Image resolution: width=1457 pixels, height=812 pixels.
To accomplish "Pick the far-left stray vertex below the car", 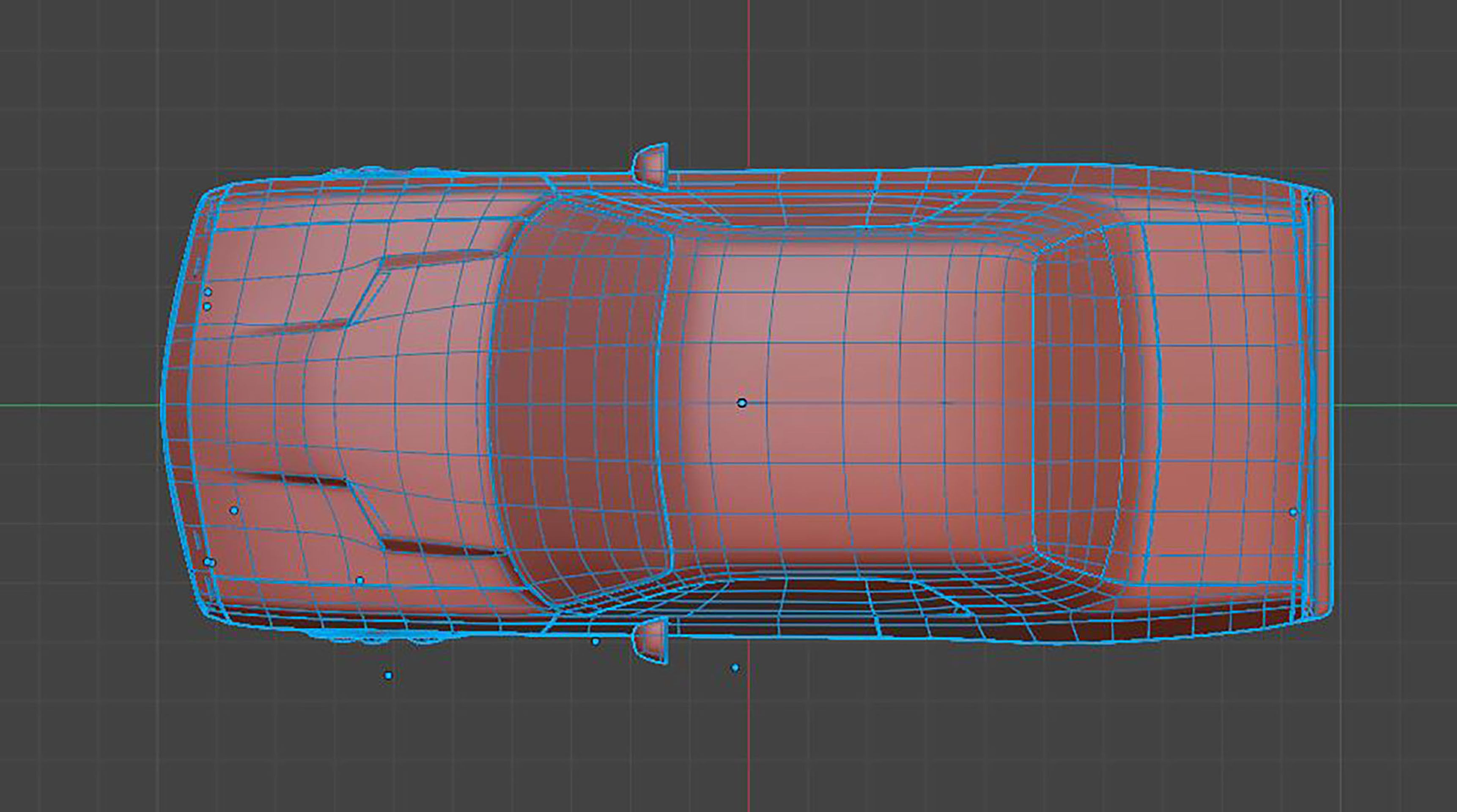I will point(388,675).
